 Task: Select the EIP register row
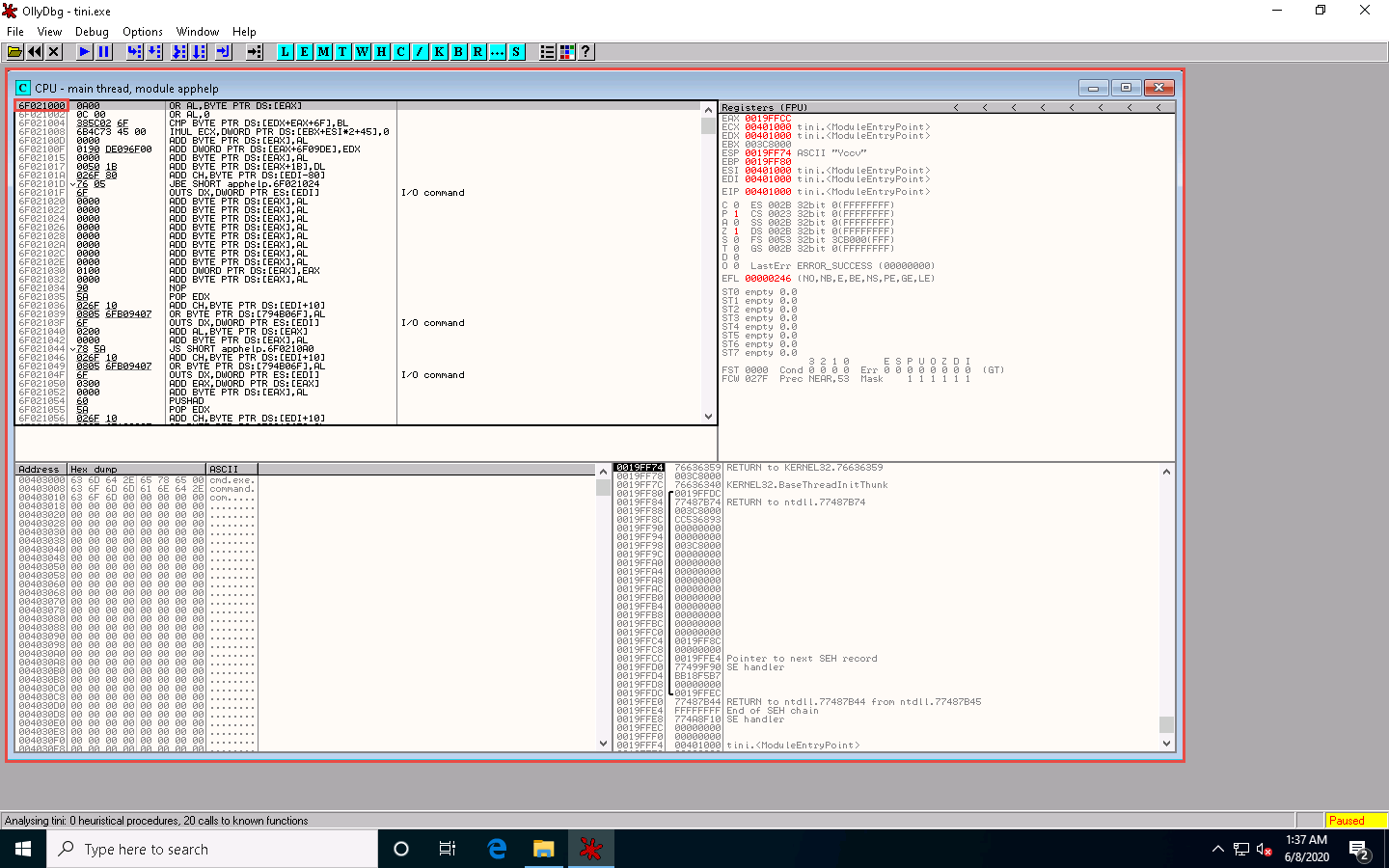pos(827,192)
